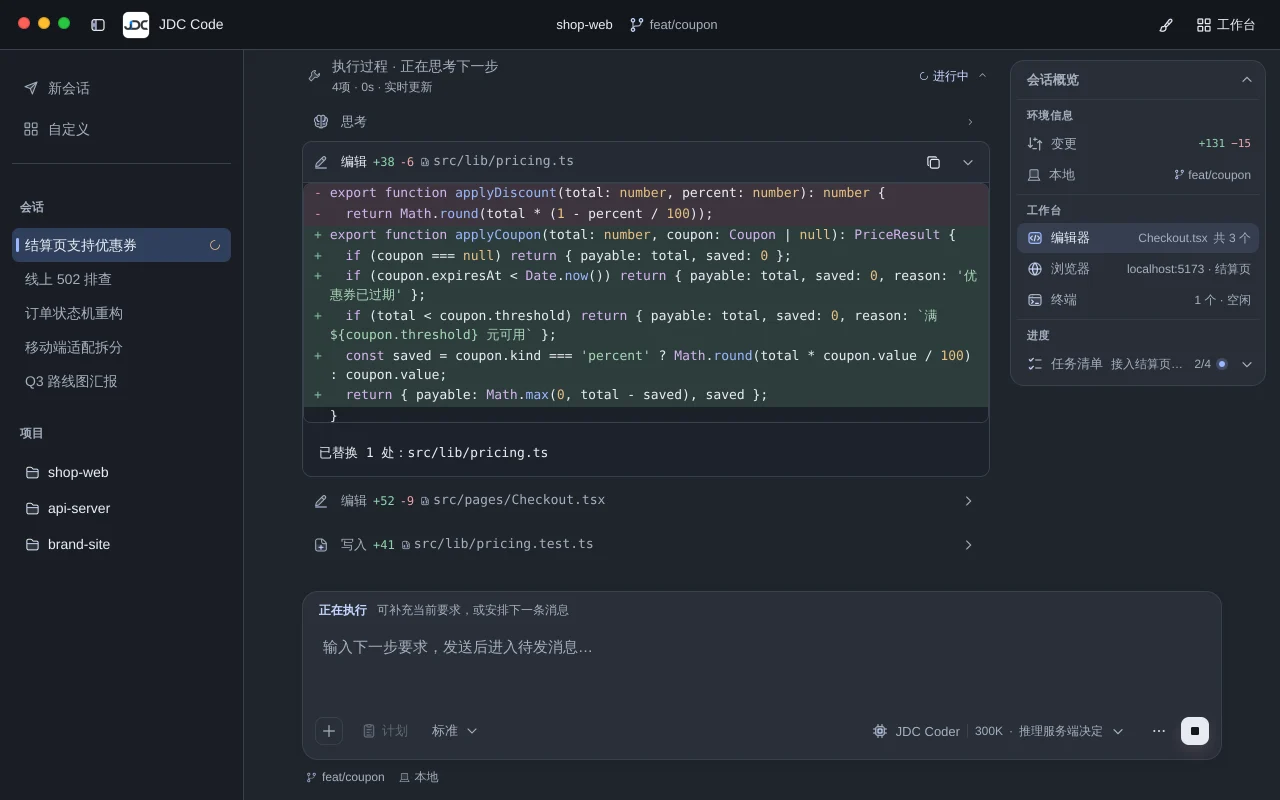Start a 新会话 new conversation
This screenshot has width=1280, height=800.
[x=121, y=88]
